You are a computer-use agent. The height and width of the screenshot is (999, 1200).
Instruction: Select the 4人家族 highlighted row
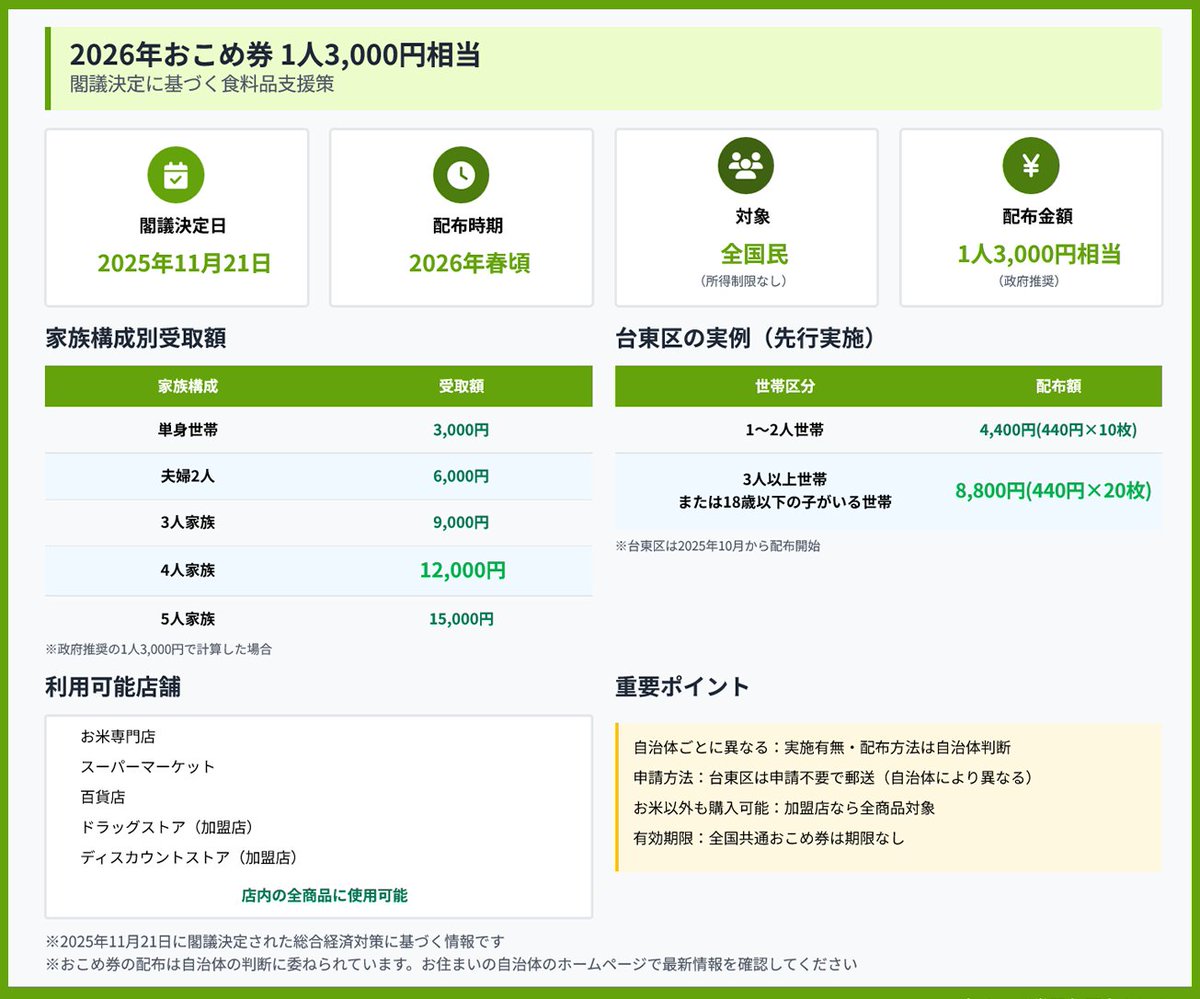[318, 569]
